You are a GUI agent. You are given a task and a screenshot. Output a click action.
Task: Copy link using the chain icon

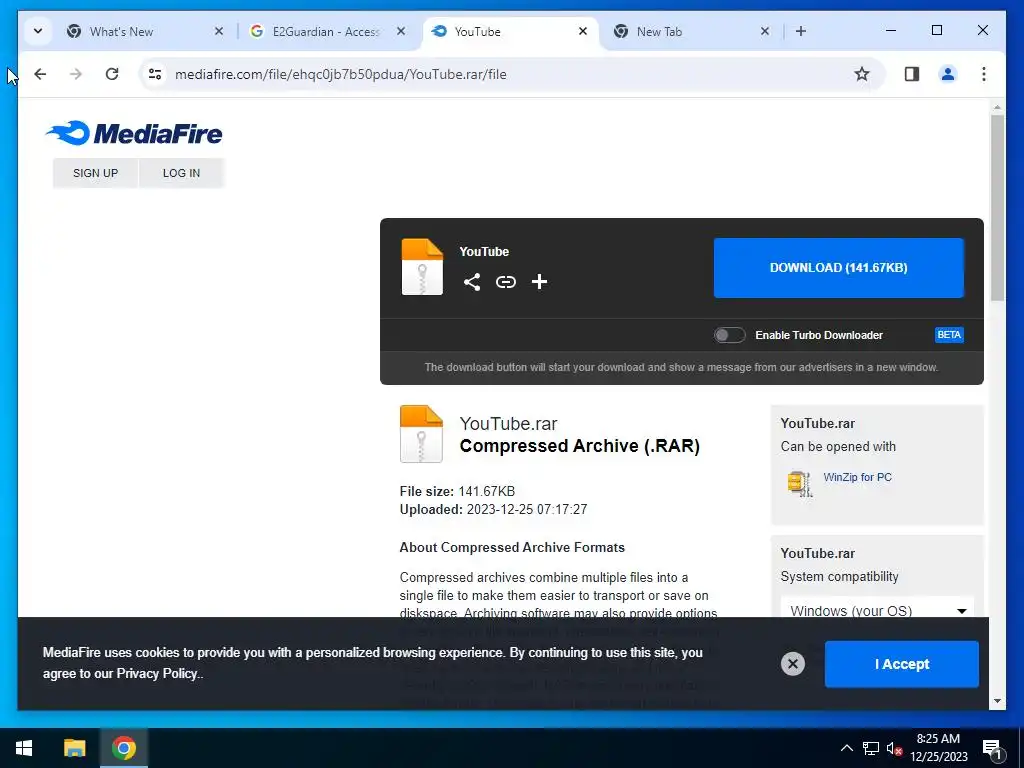pyautogui.click(x=505, y=281)
